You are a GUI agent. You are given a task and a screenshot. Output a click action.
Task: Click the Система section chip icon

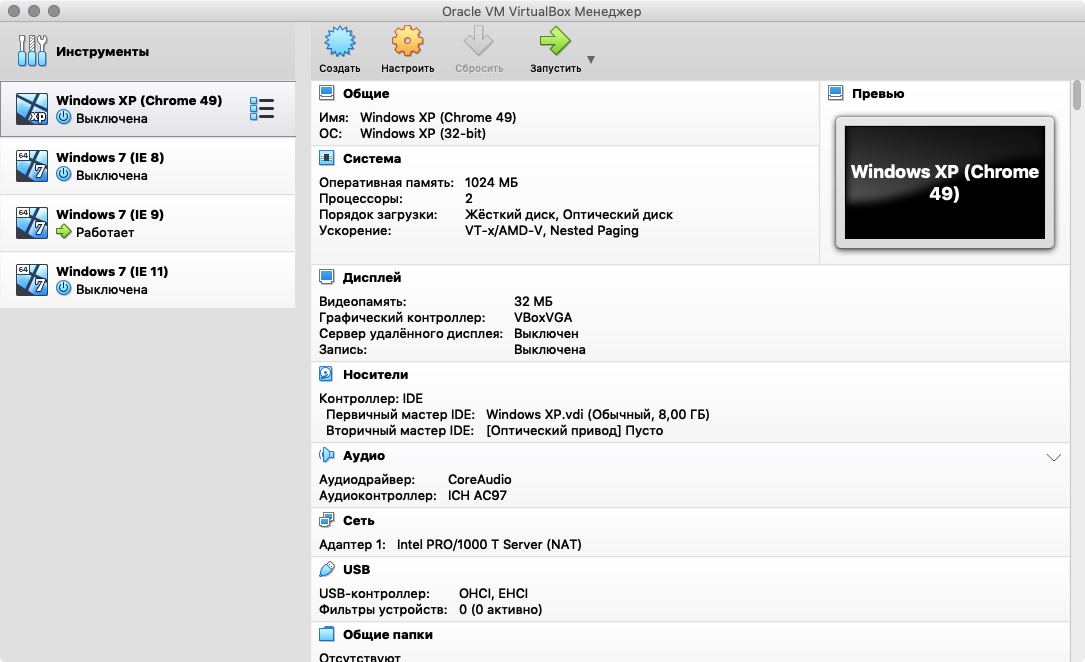[x=327, y=158]
